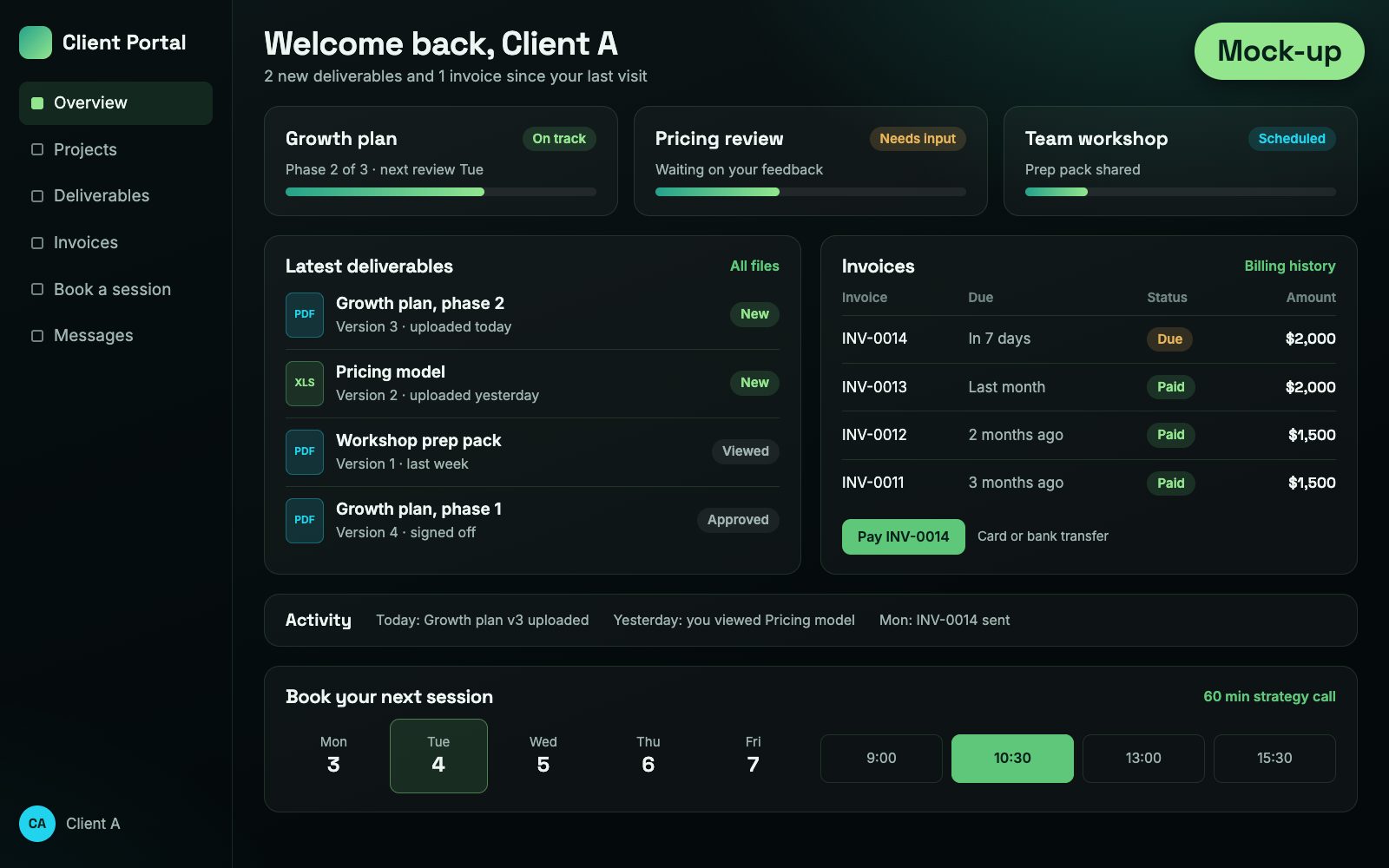Click the Scheduled status badge
Screen dimensions: 1389x868
pyautogui.click(x=1292, y=139)
